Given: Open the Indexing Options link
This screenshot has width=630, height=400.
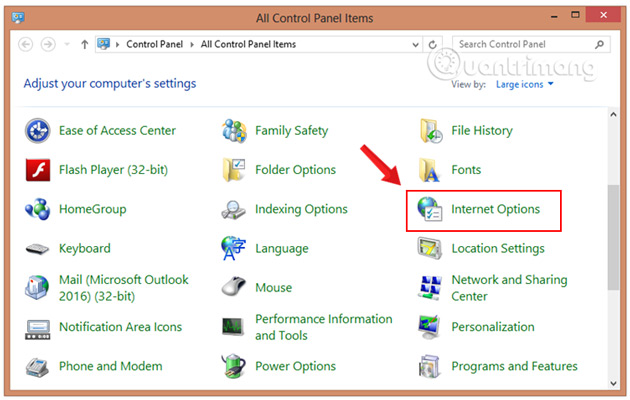Looking at the screenshot, I should coord(301,210).
